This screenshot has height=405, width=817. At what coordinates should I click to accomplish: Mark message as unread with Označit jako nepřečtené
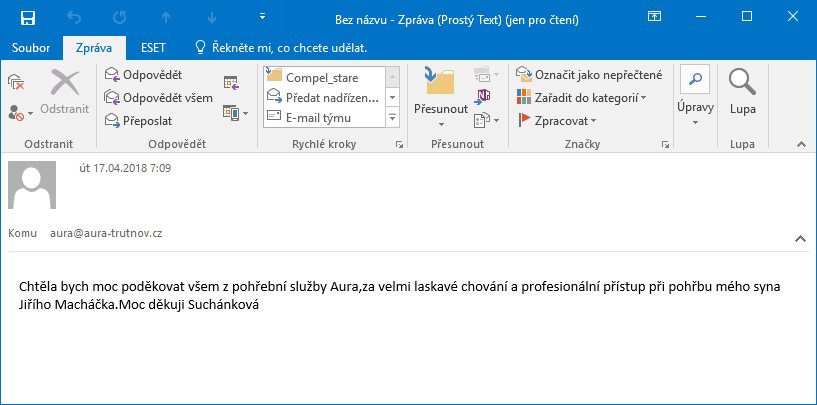coord(585,75)
